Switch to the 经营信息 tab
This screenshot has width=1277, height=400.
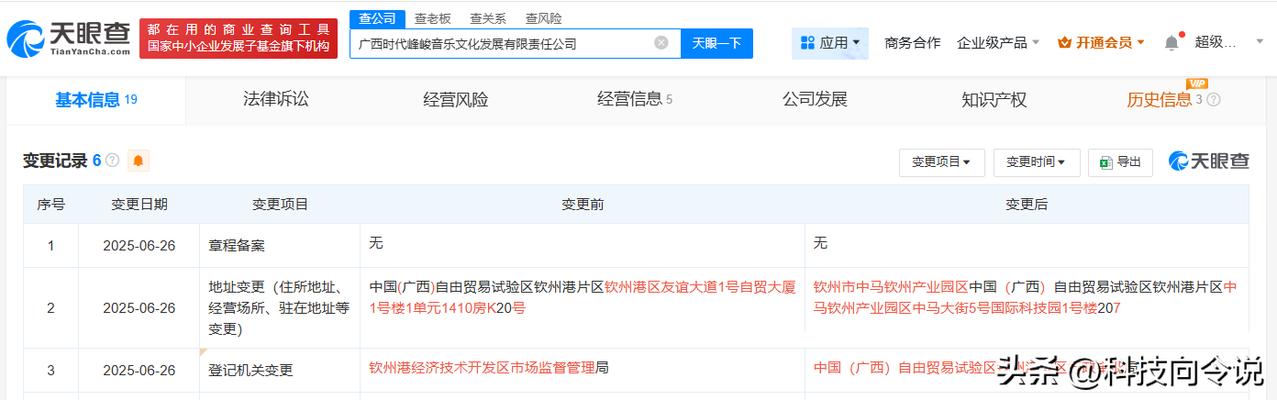point(635,99)
